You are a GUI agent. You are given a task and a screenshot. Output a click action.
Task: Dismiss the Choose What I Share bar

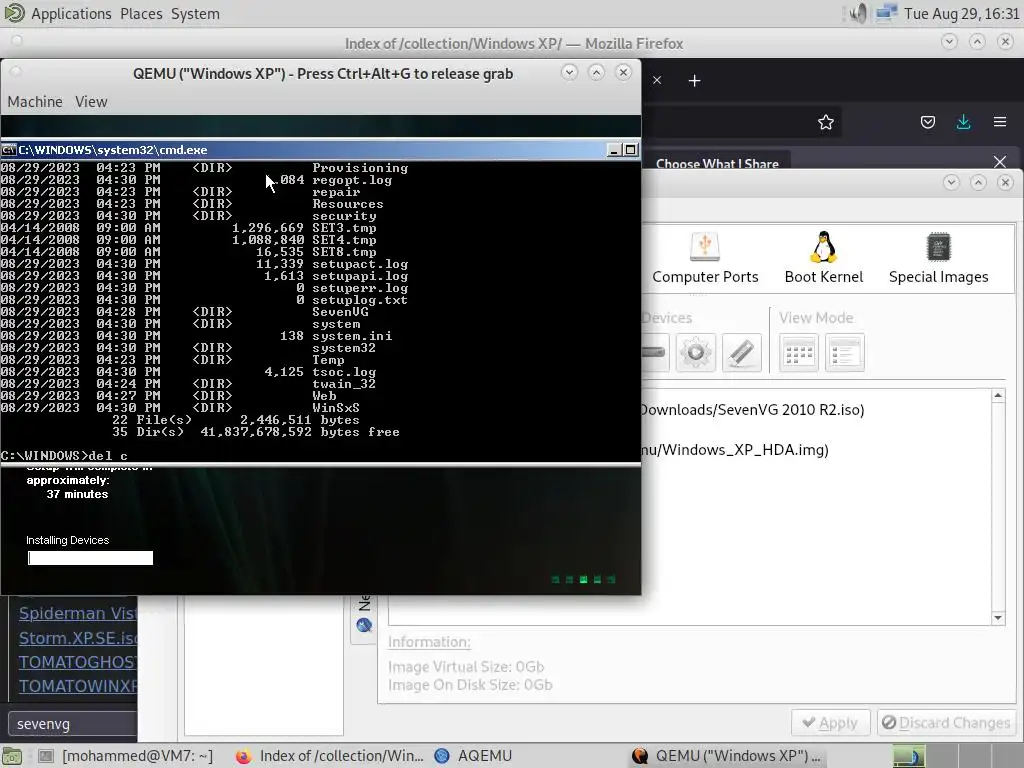(x=999, y=161)
